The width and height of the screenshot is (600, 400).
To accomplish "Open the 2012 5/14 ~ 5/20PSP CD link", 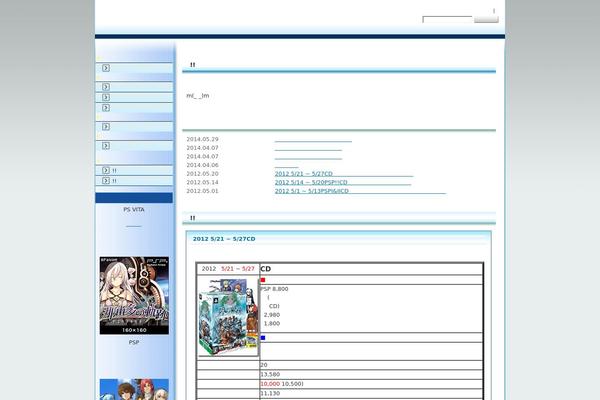I will (x=343, y=182).
